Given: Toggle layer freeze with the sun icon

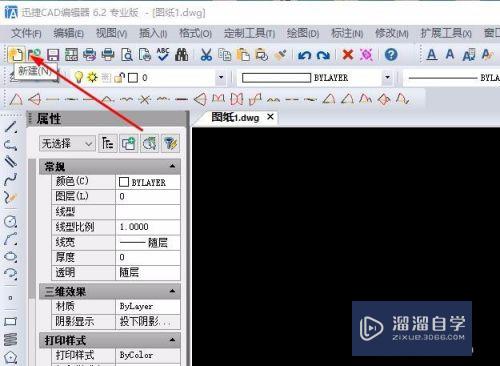Looking at the screenshot, I should click(x=92, y=78).
